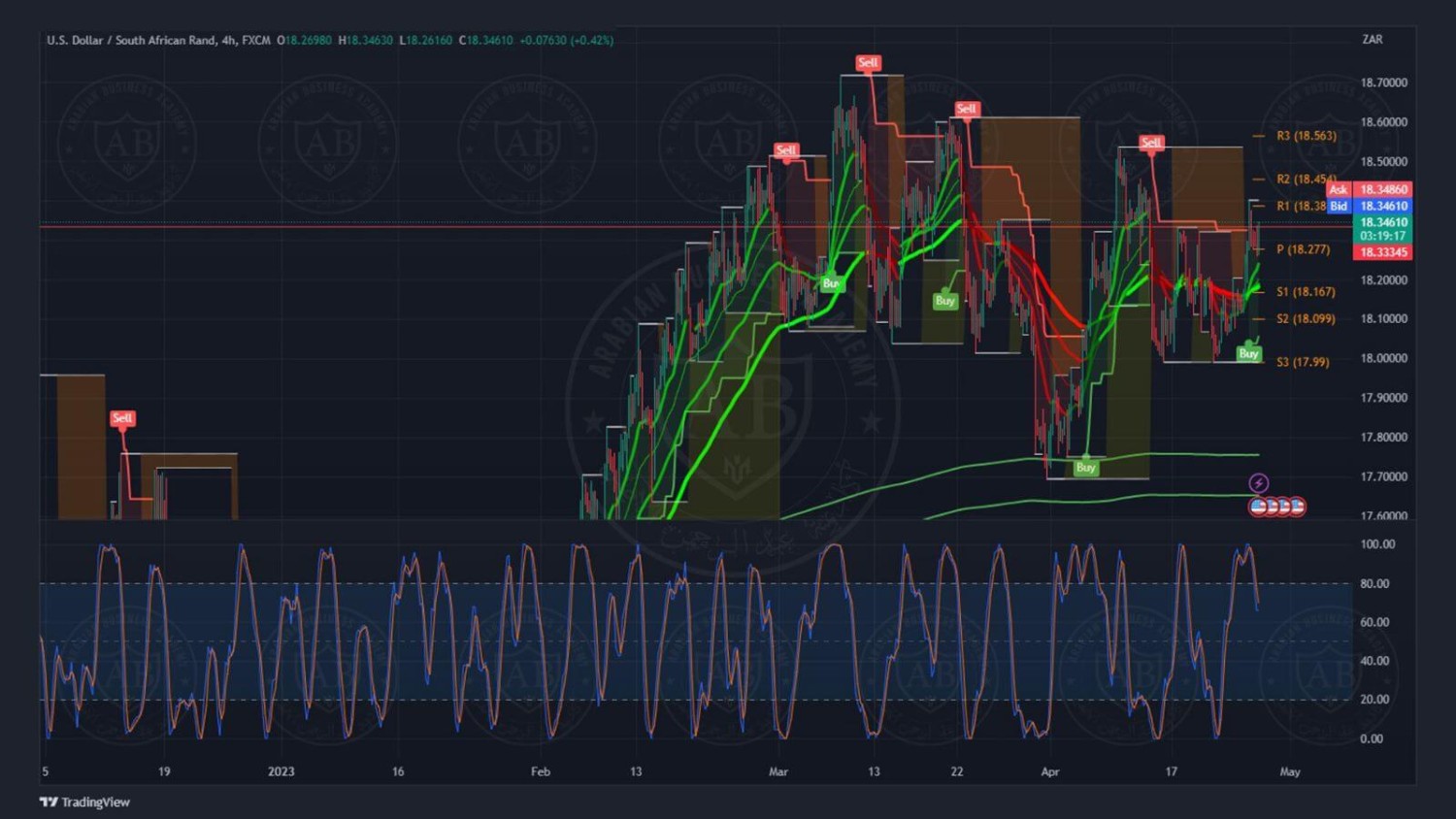The height and width of the screenshot is (819, 1456).
Task: Click the blue Bid tag
Action: (x=1339, y=206)
